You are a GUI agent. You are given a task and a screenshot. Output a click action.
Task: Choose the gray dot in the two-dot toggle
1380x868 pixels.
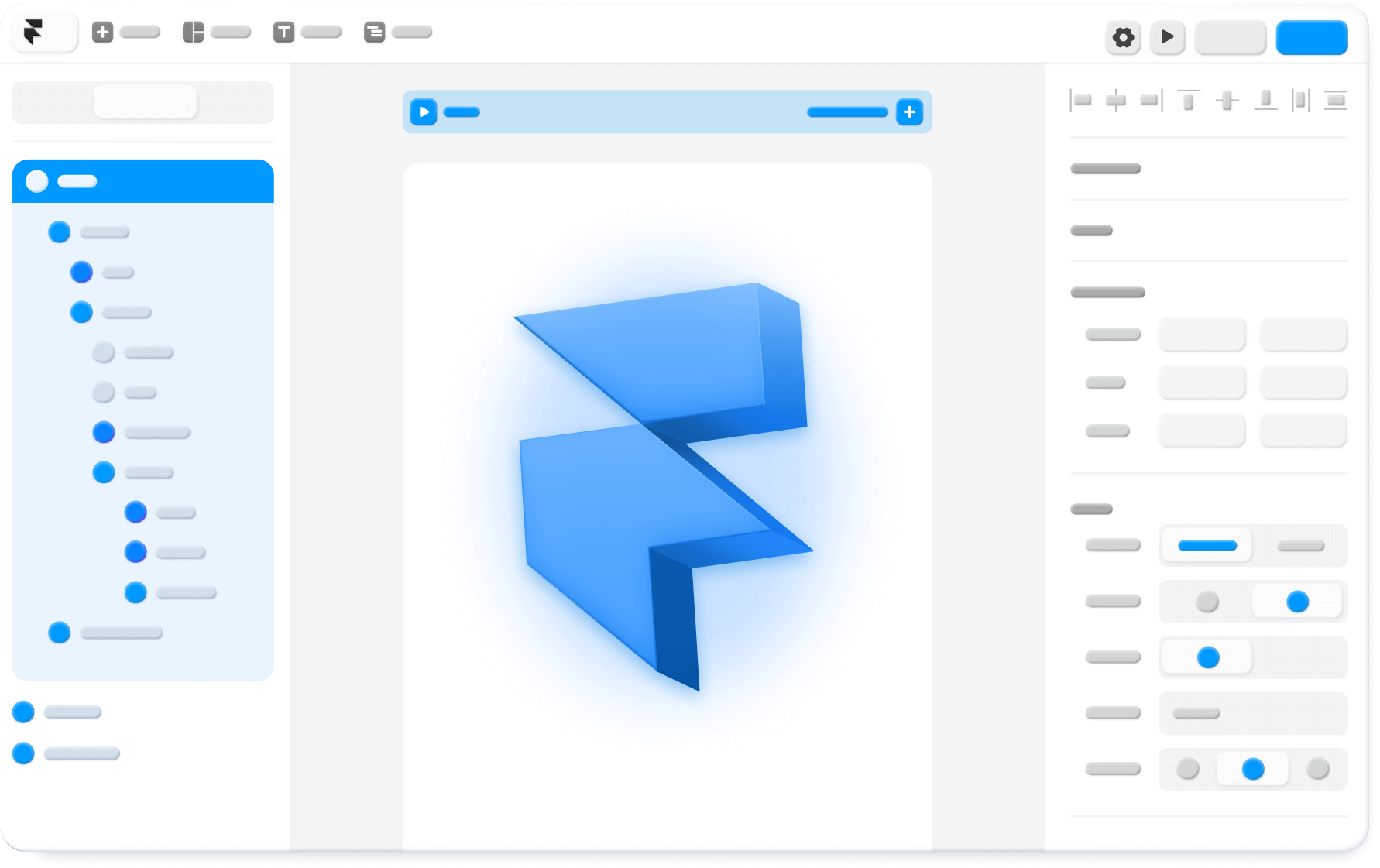[1207, 602]
